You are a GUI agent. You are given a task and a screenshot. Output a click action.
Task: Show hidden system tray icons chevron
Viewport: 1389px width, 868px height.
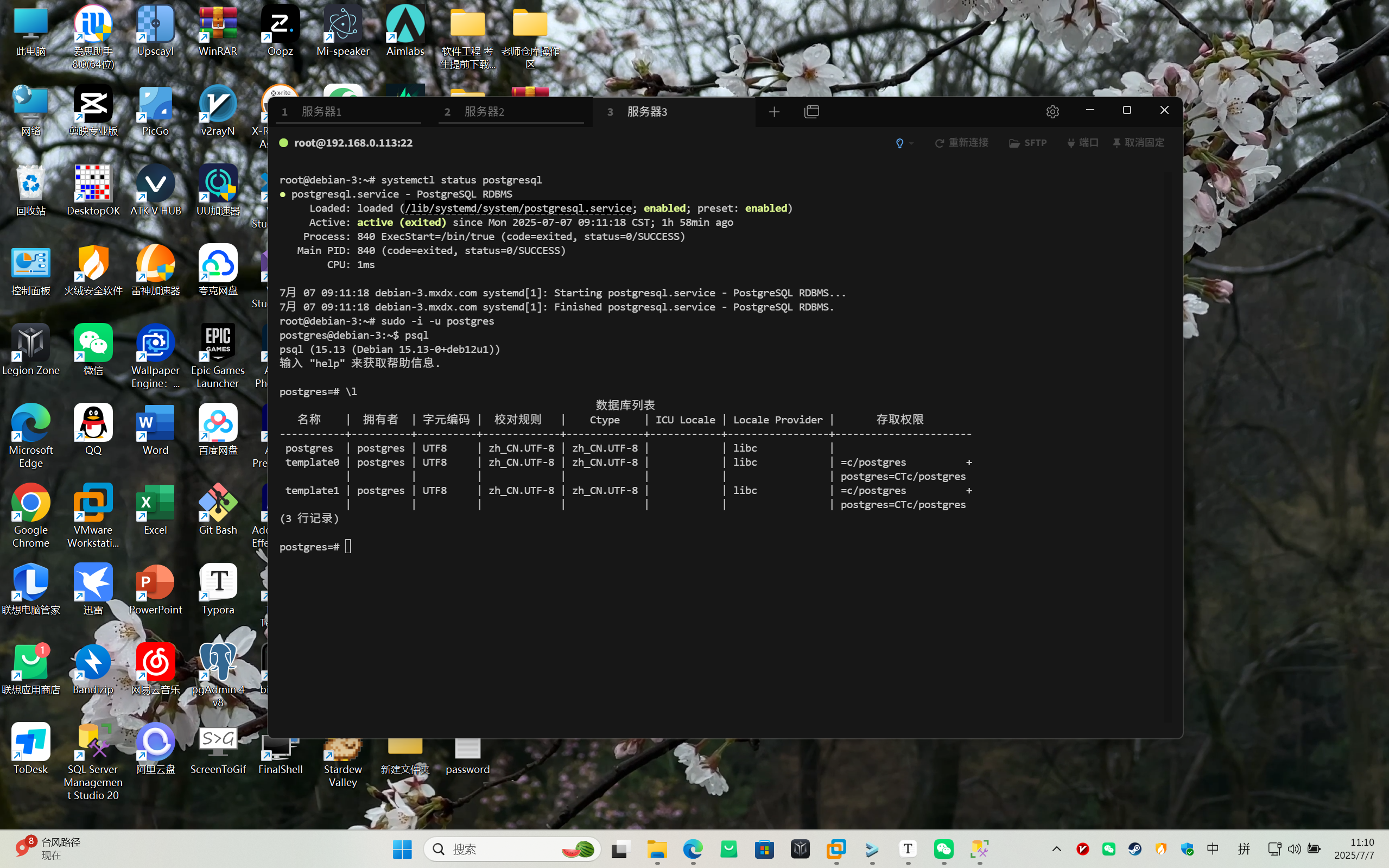click(x=1056, y=849)
